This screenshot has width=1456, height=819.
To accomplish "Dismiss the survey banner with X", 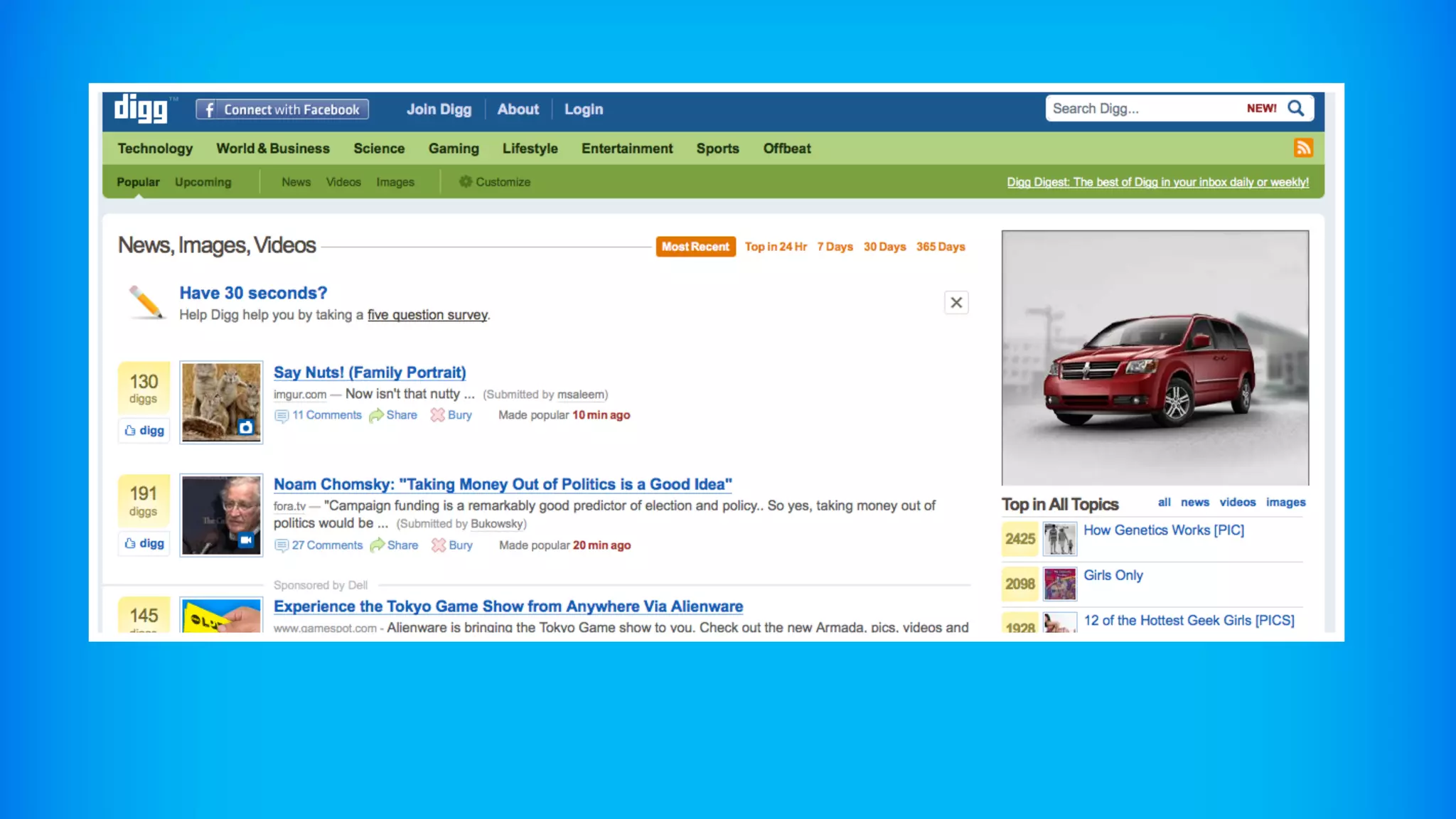I will tap(956, 303).
